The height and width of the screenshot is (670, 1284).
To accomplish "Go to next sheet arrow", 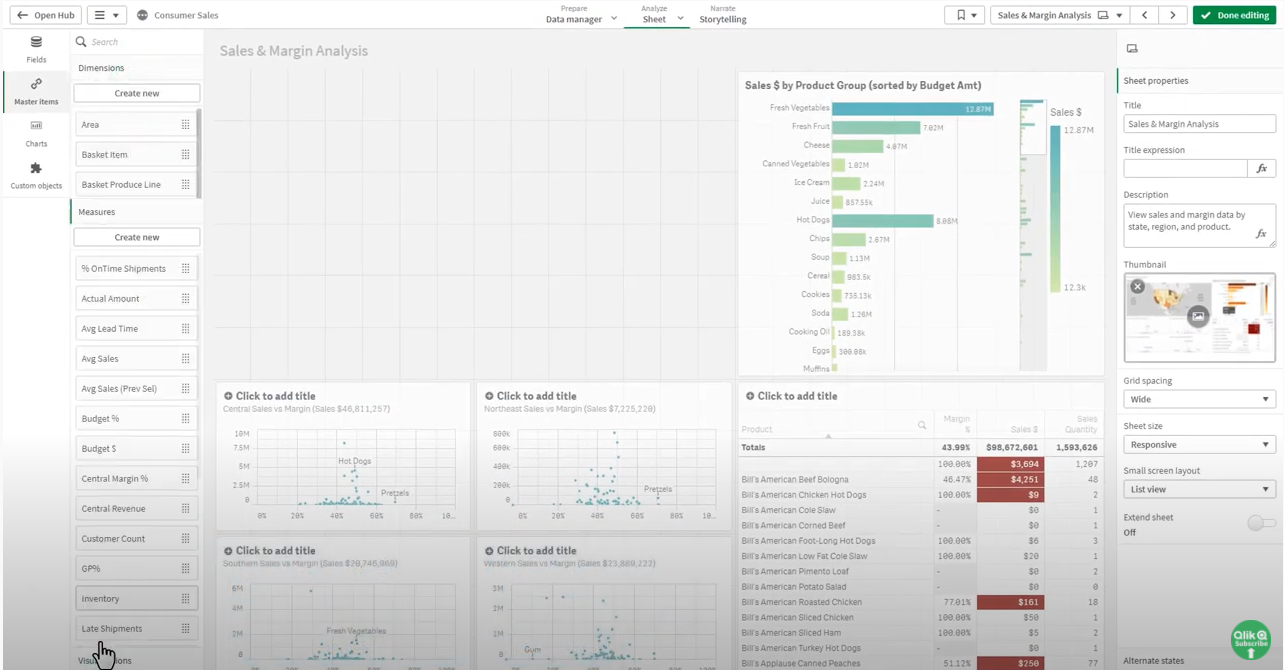I will [x=1172, y=15].
